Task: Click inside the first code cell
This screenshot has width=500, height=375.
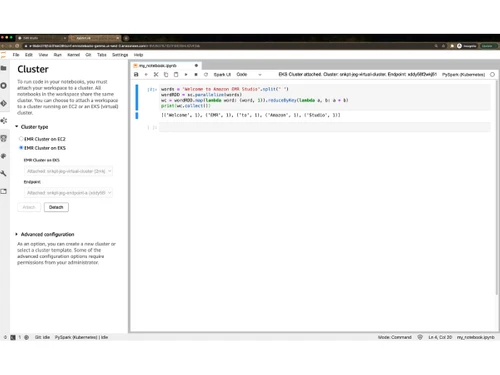Action: pyautogui.click(x=325, y=97)
